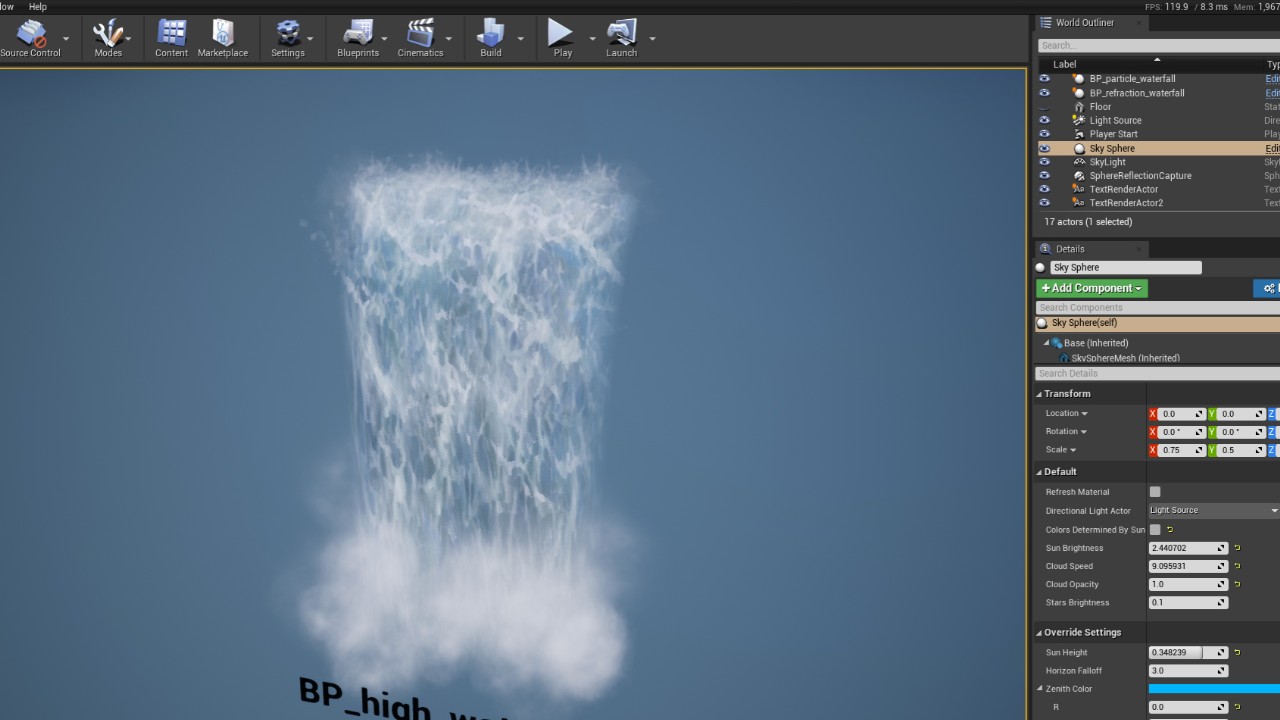Click the Build toolbar icon
Screen dimensions: 1280x720
click(491, 38)
